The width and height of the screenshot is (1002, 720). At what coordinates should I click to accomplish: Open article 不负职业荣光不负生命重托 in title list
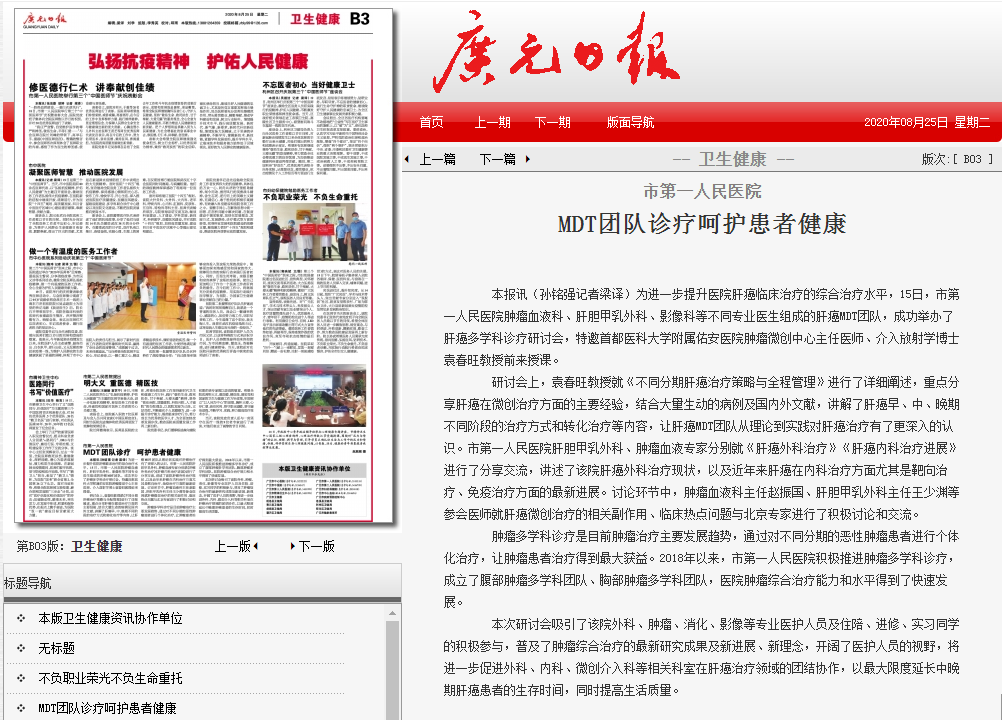[x=110, y=678]
